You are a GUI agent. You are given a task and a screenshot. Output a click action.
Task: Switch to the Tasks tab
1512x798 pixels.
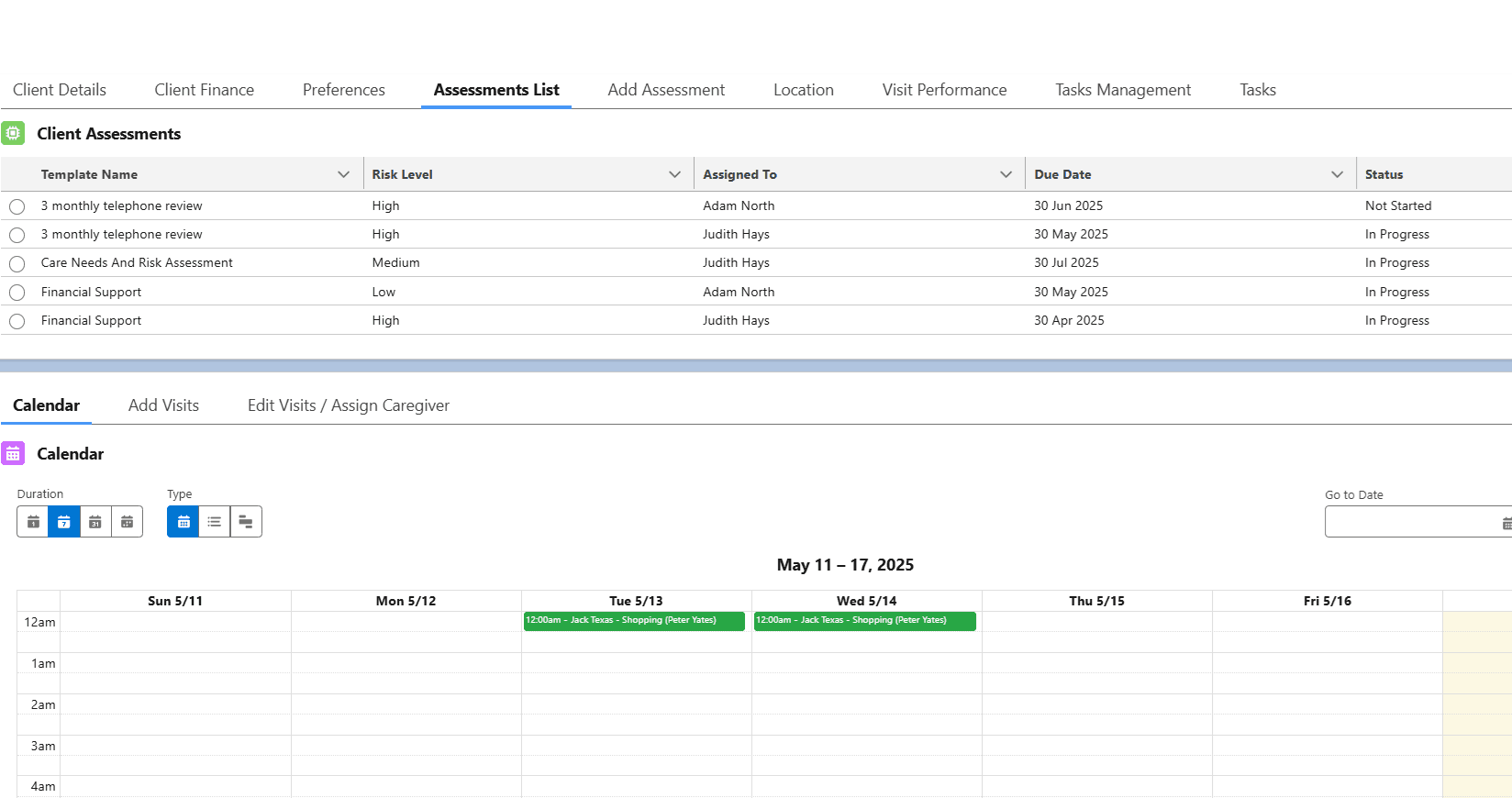[x=1258, y=90]
